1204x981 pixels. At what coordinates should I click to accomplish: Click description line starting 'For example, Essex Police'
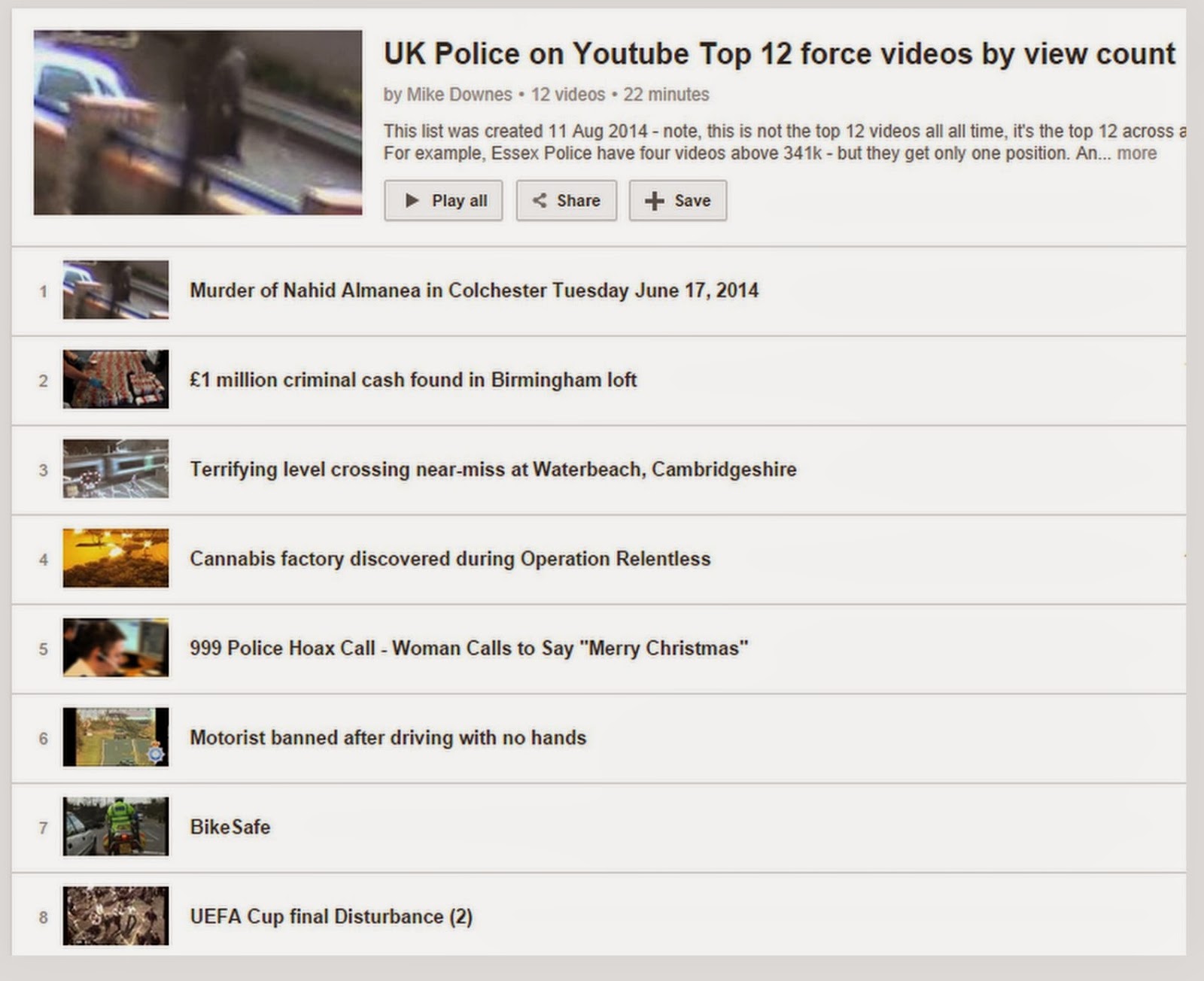coord(748,153)
